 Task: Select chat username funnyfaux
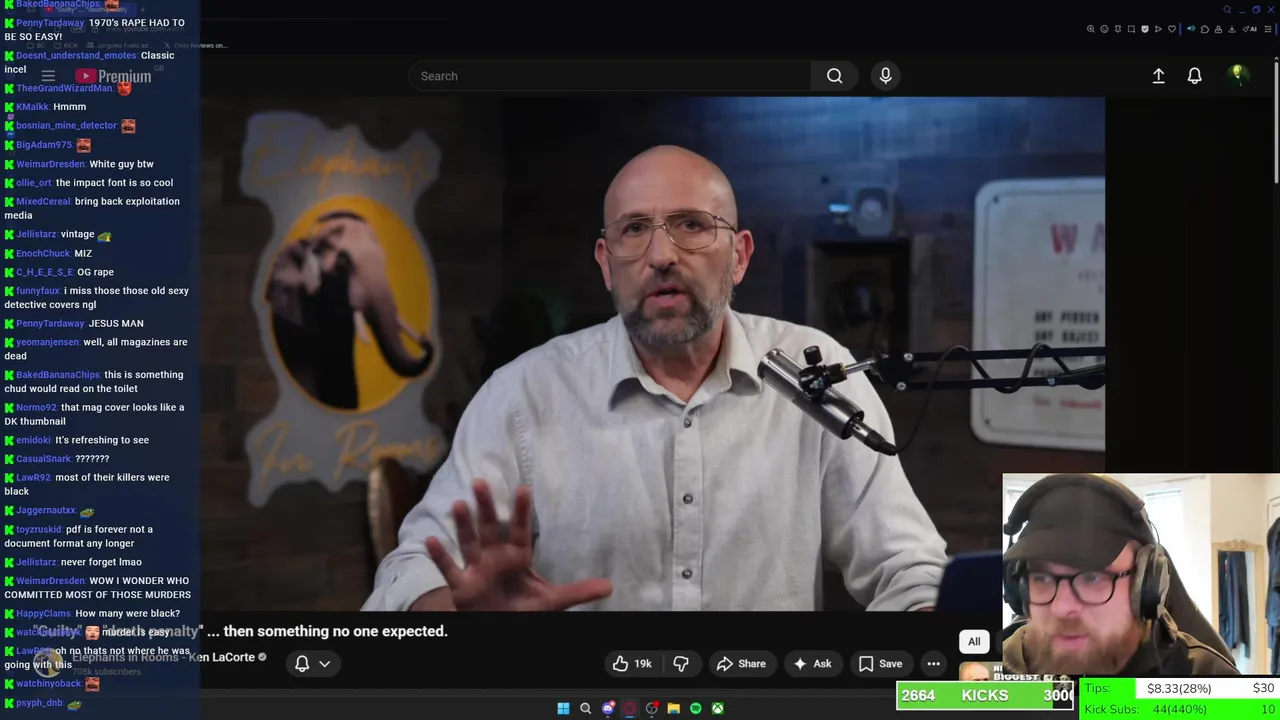tap(37, 291)
